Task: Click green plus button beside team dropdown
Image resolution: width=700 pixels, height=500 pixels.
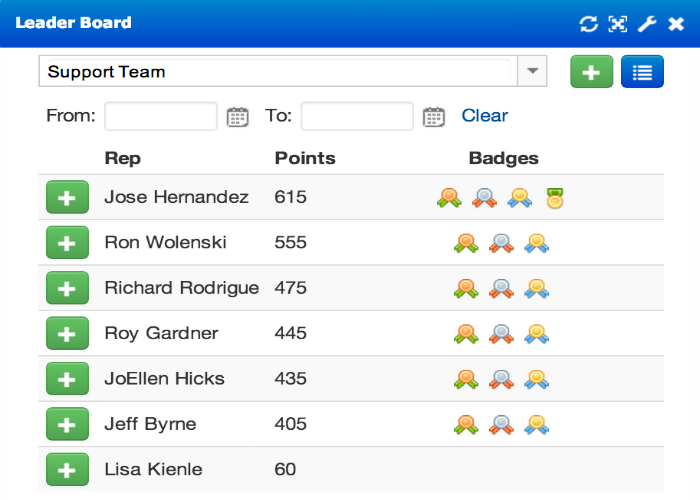Action: (592, 71)
